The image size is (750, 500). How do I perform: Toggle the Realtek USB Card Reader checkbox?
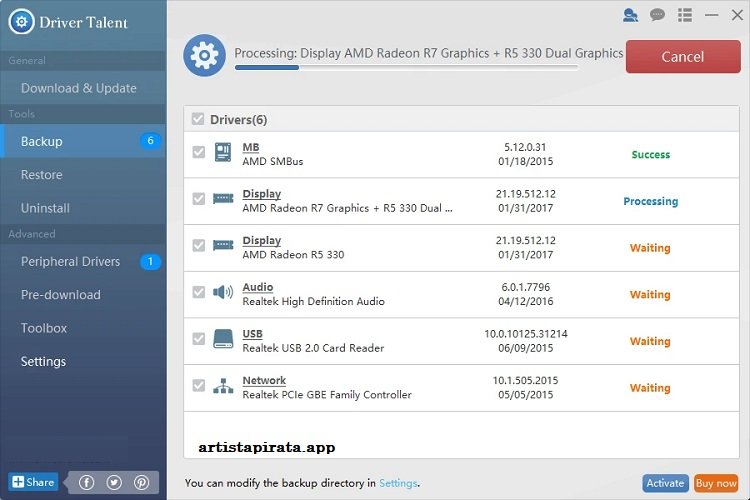198,339
